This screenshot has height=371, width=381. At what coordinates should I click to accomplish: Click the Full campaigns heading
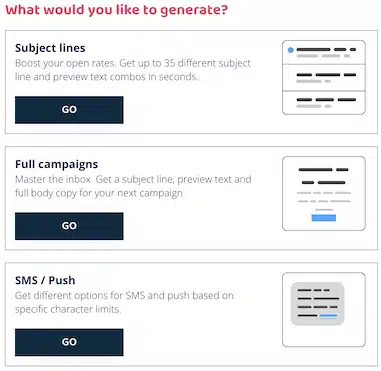pos(56,164)
